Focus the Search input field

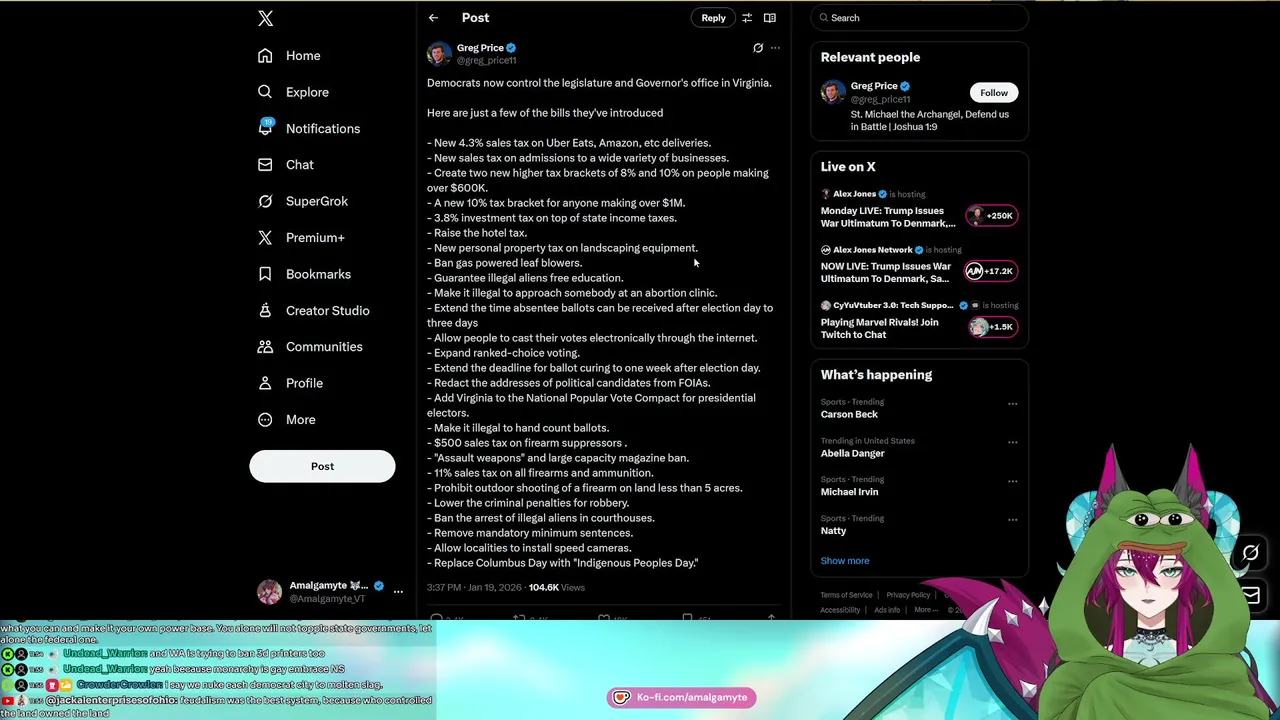[x=919, y=18]
